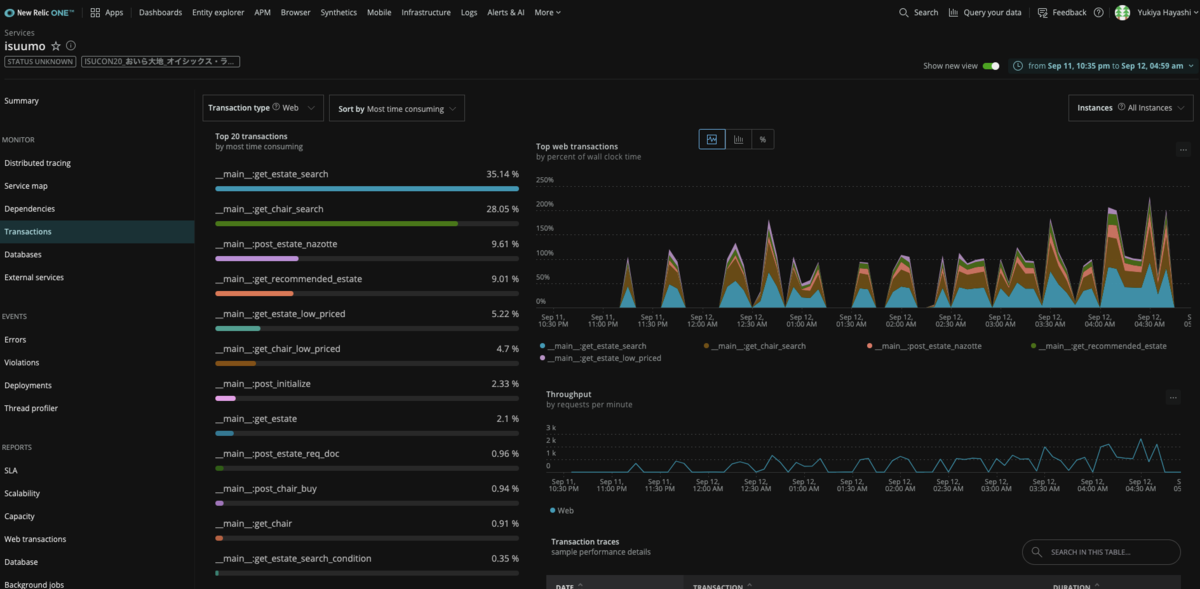Go to APM in top navigation
The image size is (1200, 589).
(262, 12)
